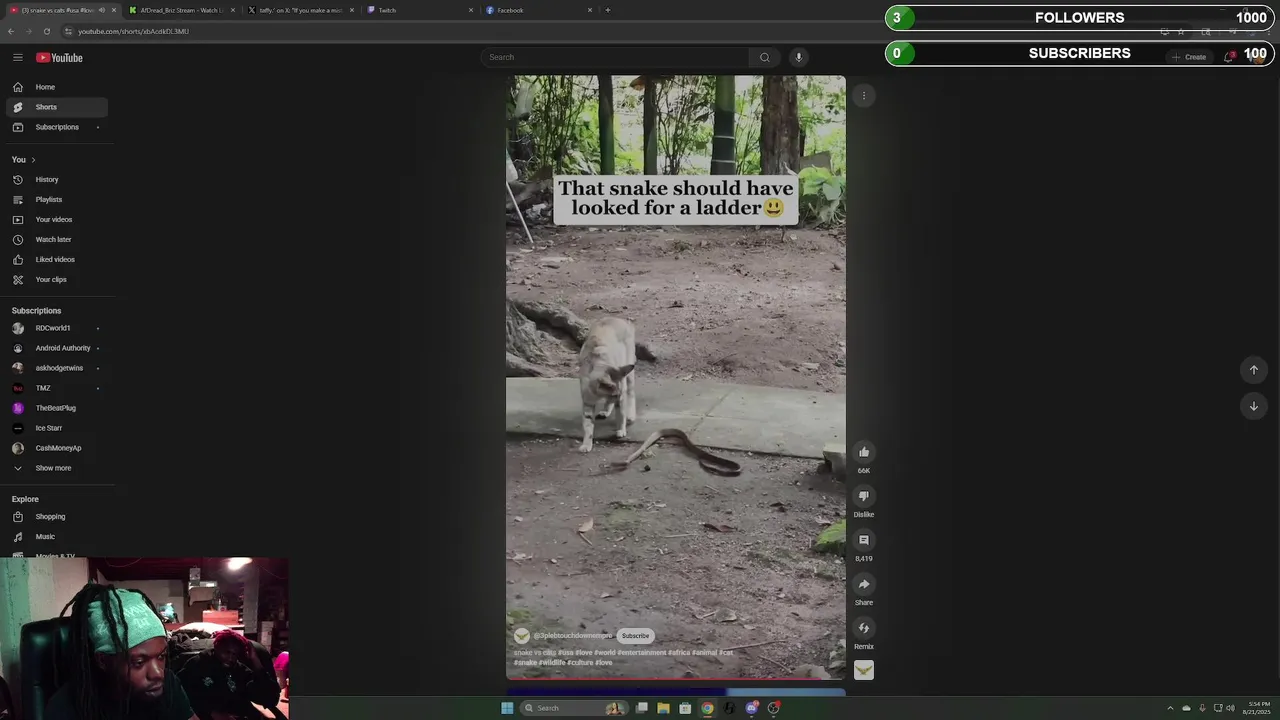The height and width of the screenshot is (720, 1280).
Task: Open the Short's sound thumbnail
Action: click(x=864, y=670)
